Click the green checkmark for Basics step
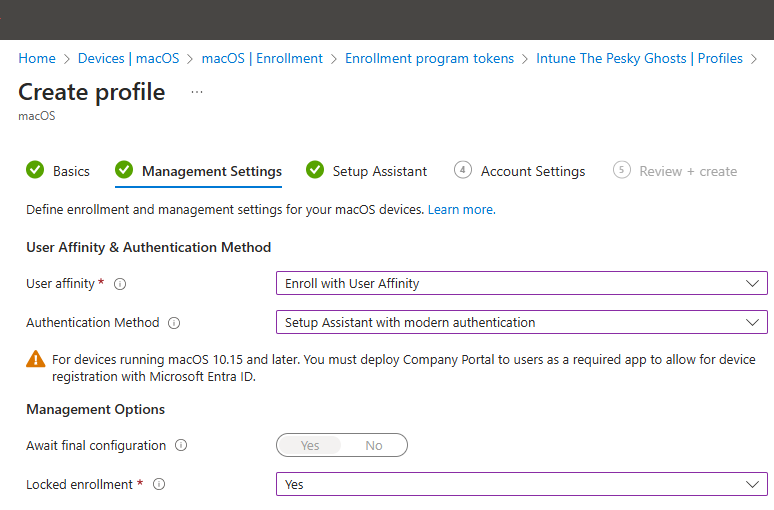Screen dimensions: 774x510 coord(35,171)
